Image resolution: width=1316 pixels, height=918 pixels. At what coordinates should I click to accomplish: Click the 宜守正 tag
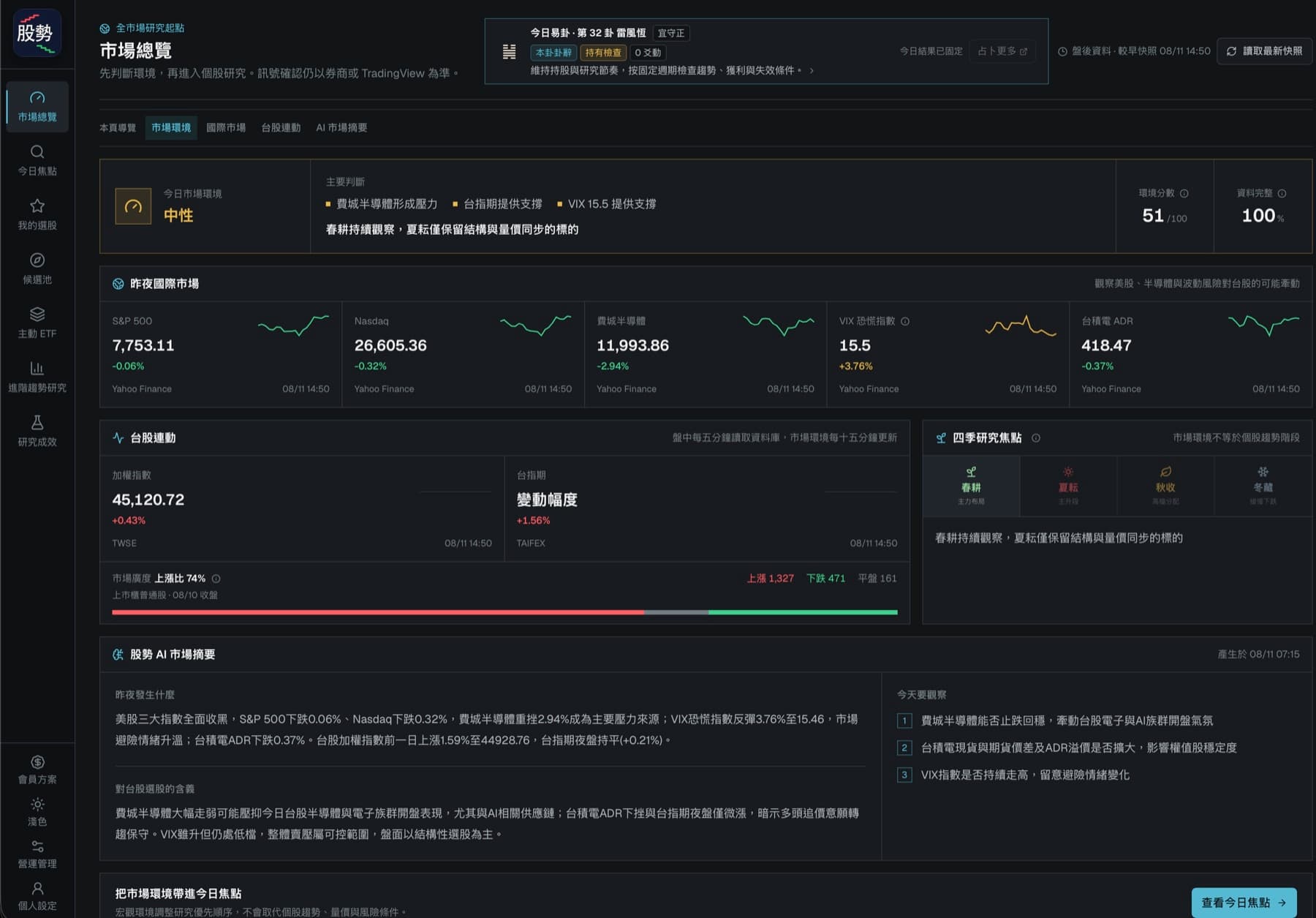(x=671, y=34)
